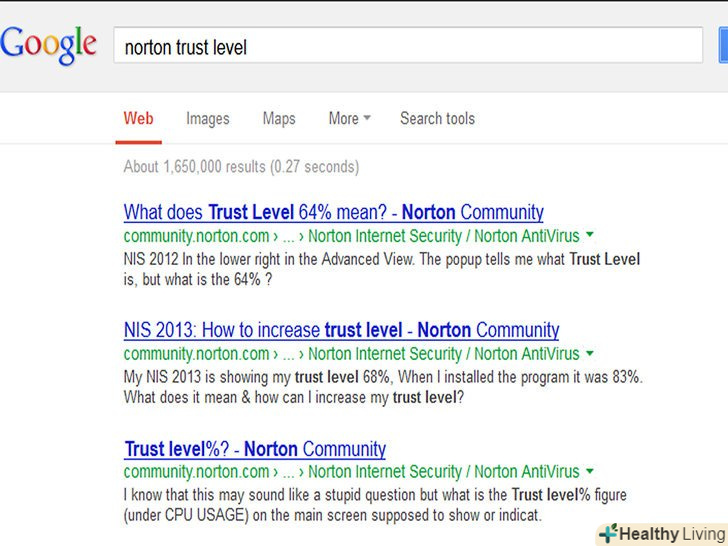The image size is (728, 546).
Task: Switch to the Maps tab
Action: click(279, 119)
